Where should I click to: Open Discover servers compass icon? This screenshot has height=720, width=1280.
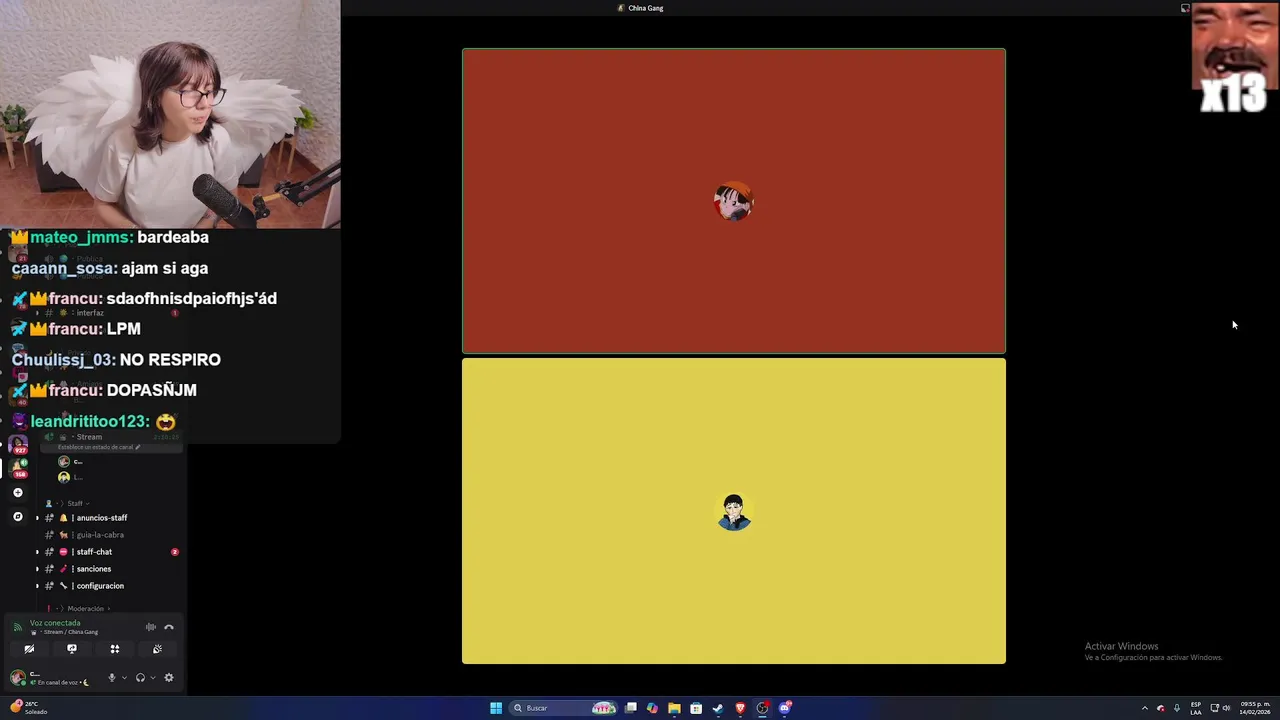tap(17, 517)
